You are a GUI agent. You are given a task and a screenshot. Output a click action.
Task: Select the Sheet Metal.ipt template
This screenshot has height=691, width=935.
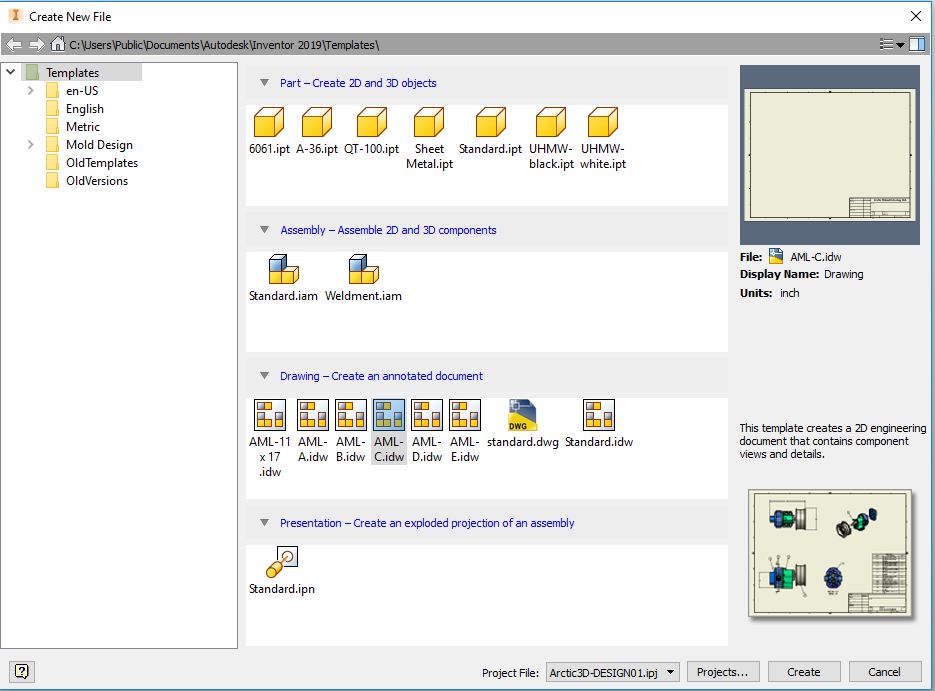[x=429, y=125]
